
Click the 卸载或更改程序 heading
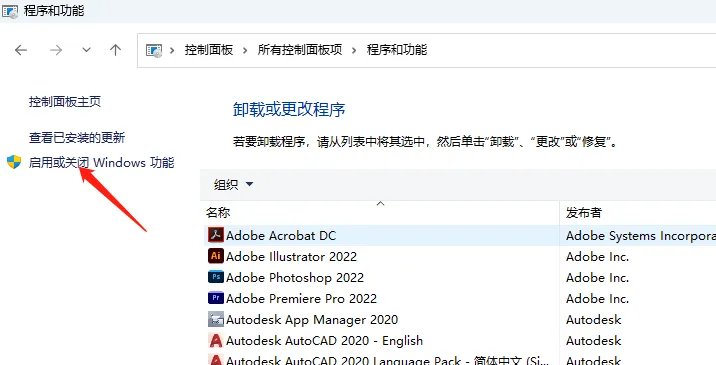(x=289, y=110)
